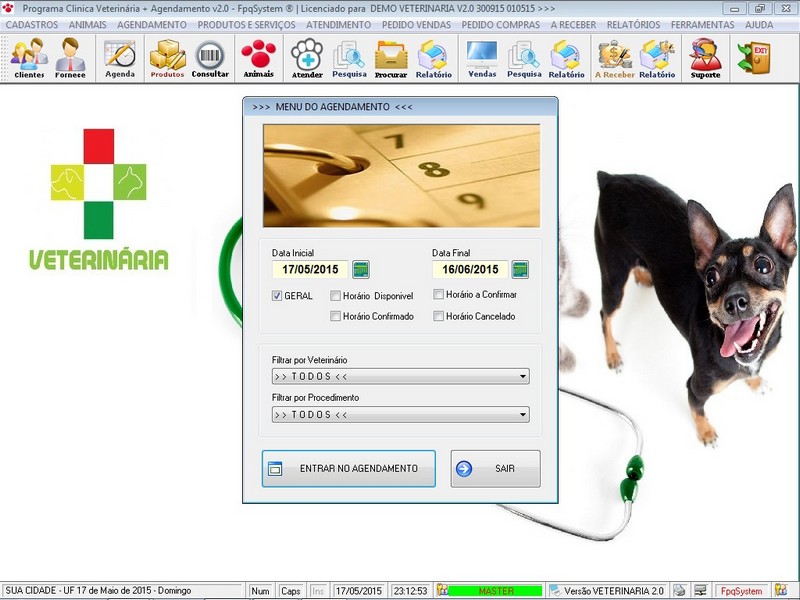800x600 pixels.
Task: Enable the Horário Cancelado checkbox
Action: point(438,316)
